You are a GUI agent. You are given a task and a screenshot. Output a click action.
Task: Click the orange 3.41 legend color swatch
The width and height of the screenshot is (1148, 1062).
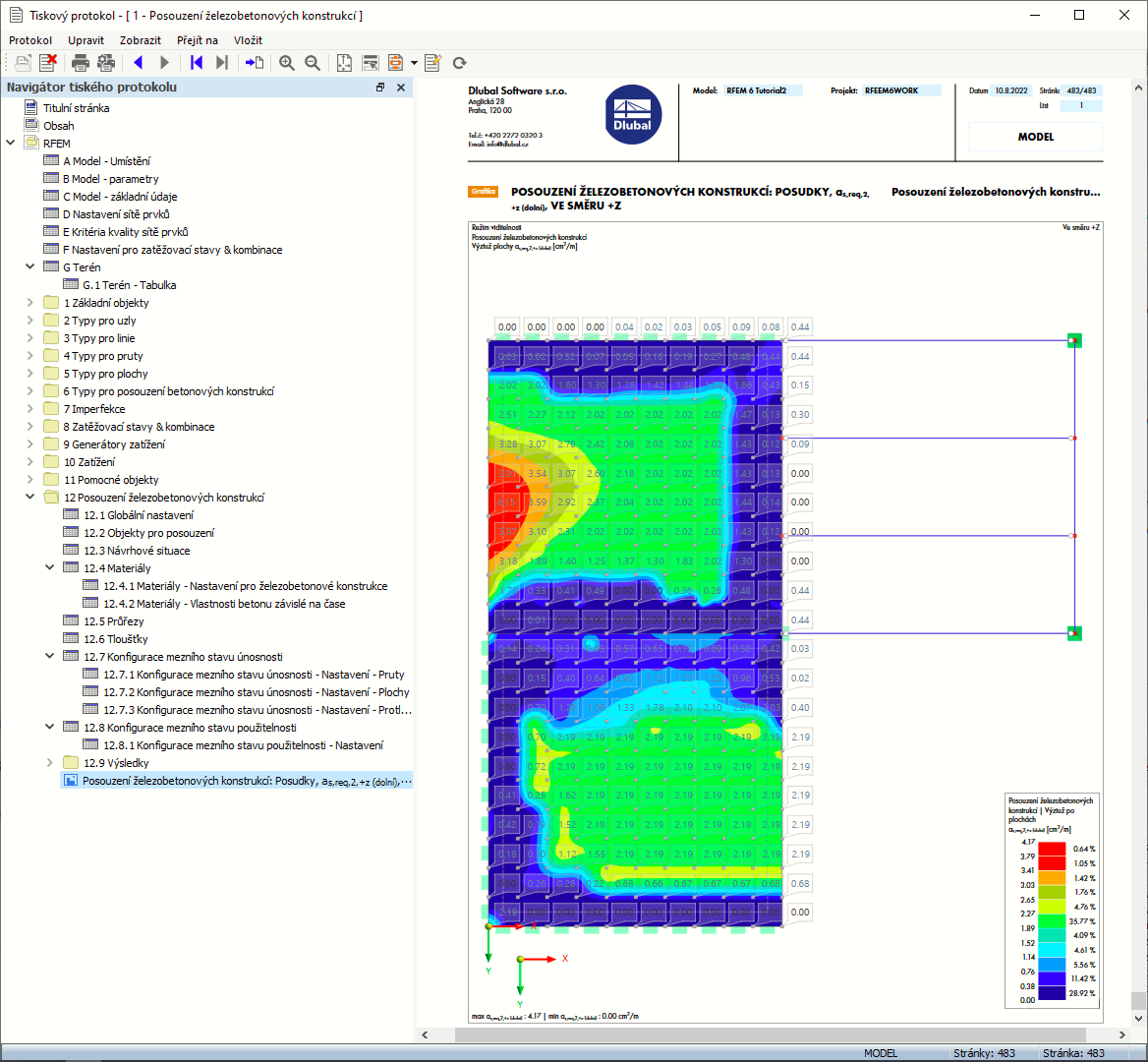click(1052, 877)
